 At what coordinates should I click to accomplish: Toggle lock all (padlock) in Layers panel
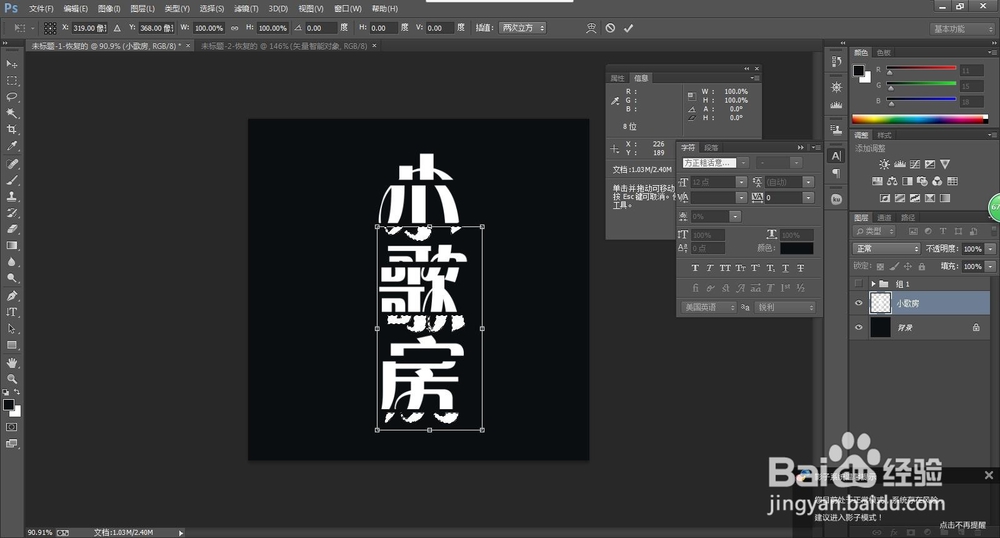pyautogui.click(x=921, y=266)
